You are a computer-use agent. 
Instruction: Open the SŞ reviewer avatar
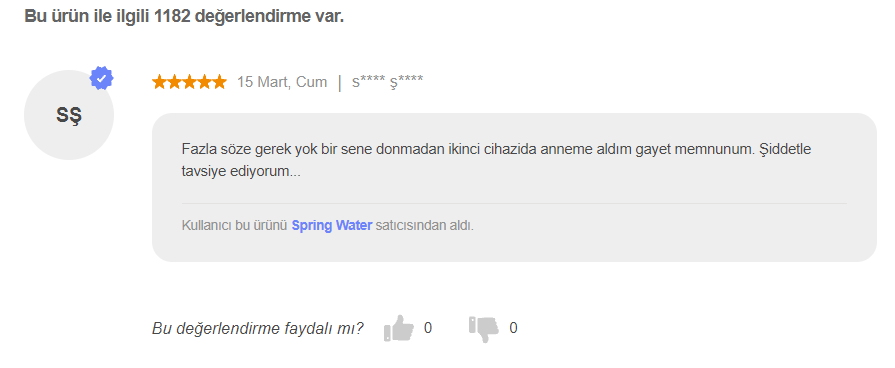(69, 115)
